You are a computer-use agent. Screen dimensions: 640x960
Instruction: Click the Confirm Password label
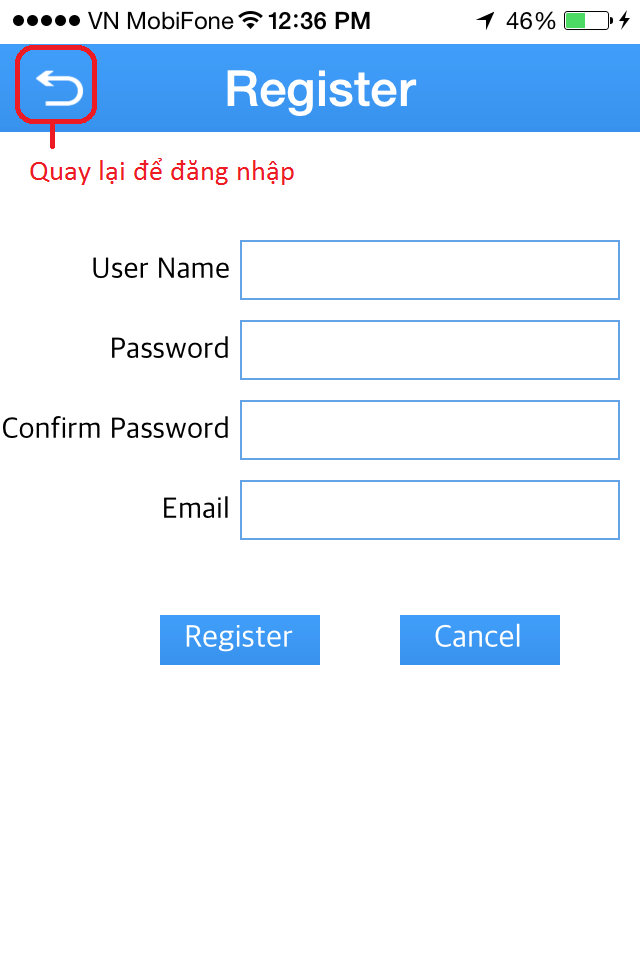116,428
